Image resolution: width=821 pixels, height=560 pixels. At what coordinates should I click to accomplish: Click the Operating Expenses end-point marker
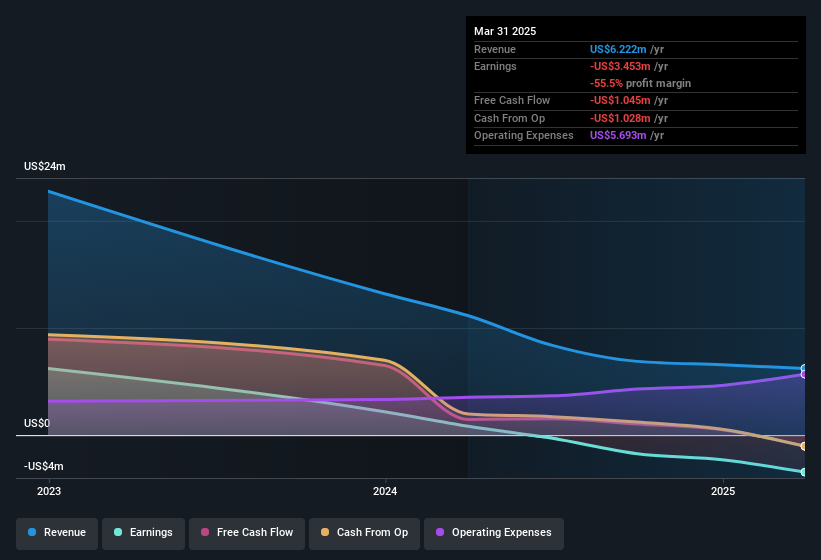tap(804, 375)
